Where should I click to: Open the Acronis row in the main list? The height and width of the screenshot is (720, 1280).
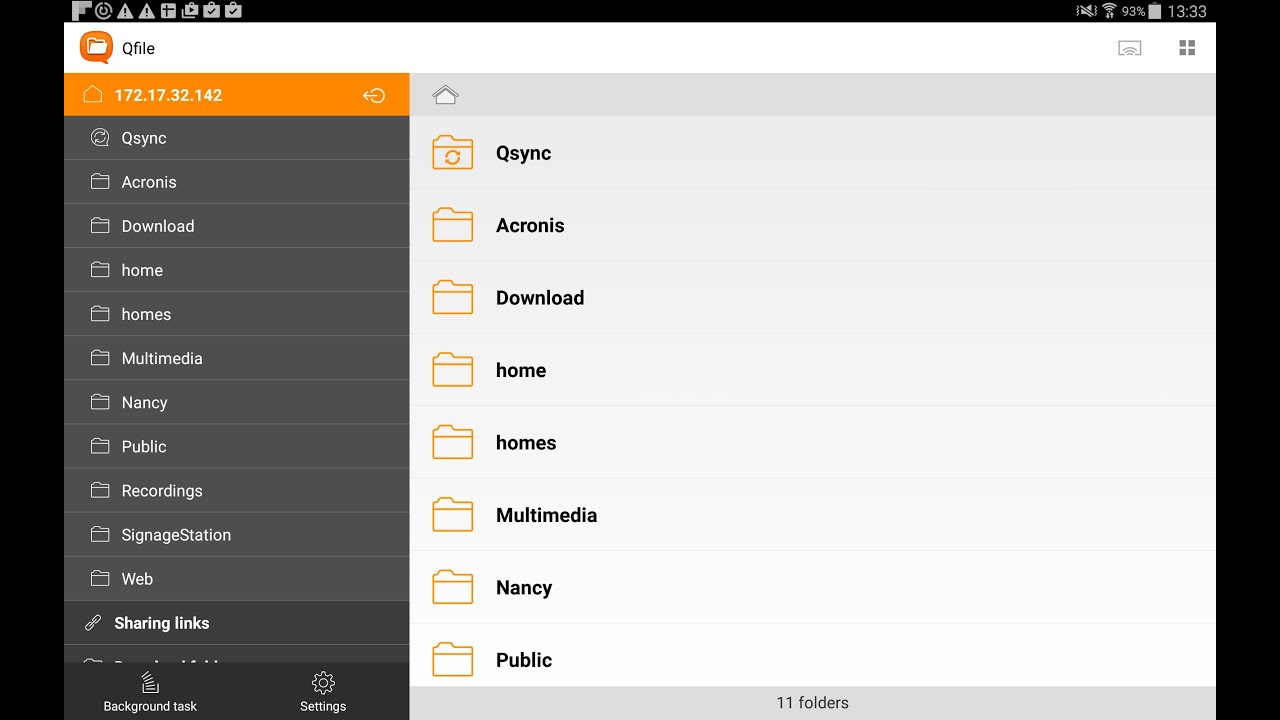(813, 225)
